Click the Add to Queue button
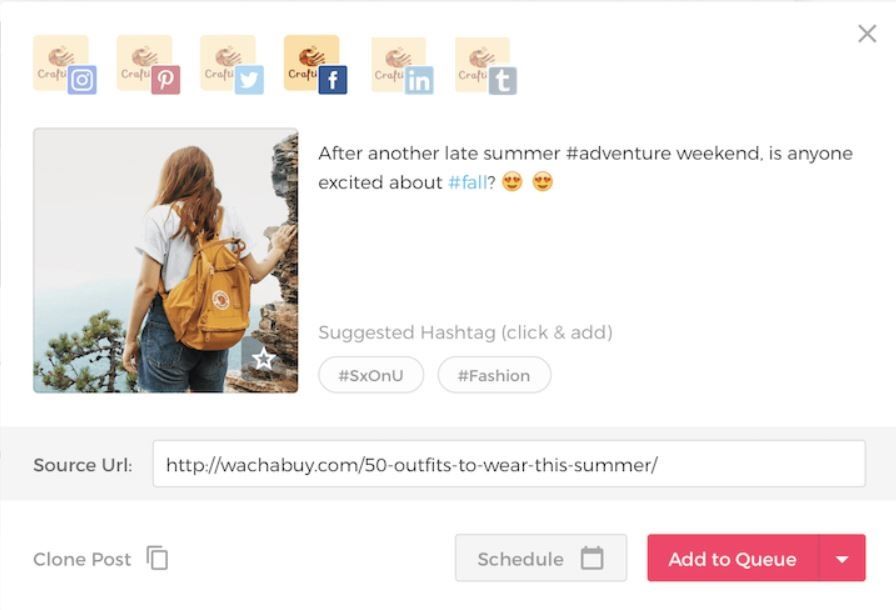Image resolution: width=896 pixels, height=610 pixels. (x=731, y=558)
